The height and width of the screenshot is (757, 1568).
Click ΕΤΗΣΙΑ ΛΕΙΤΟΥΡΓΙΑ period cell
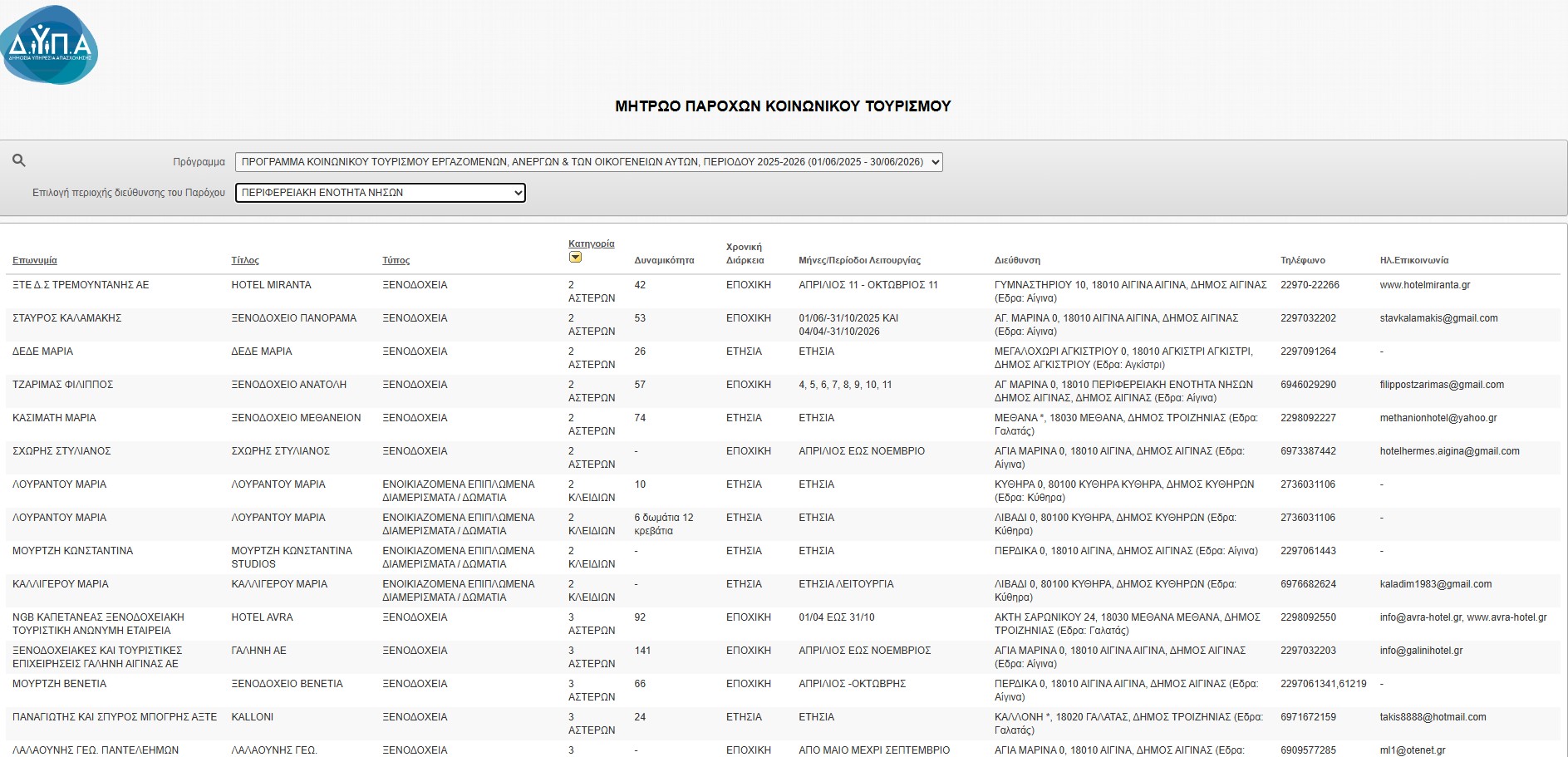(x=846, y=584)
